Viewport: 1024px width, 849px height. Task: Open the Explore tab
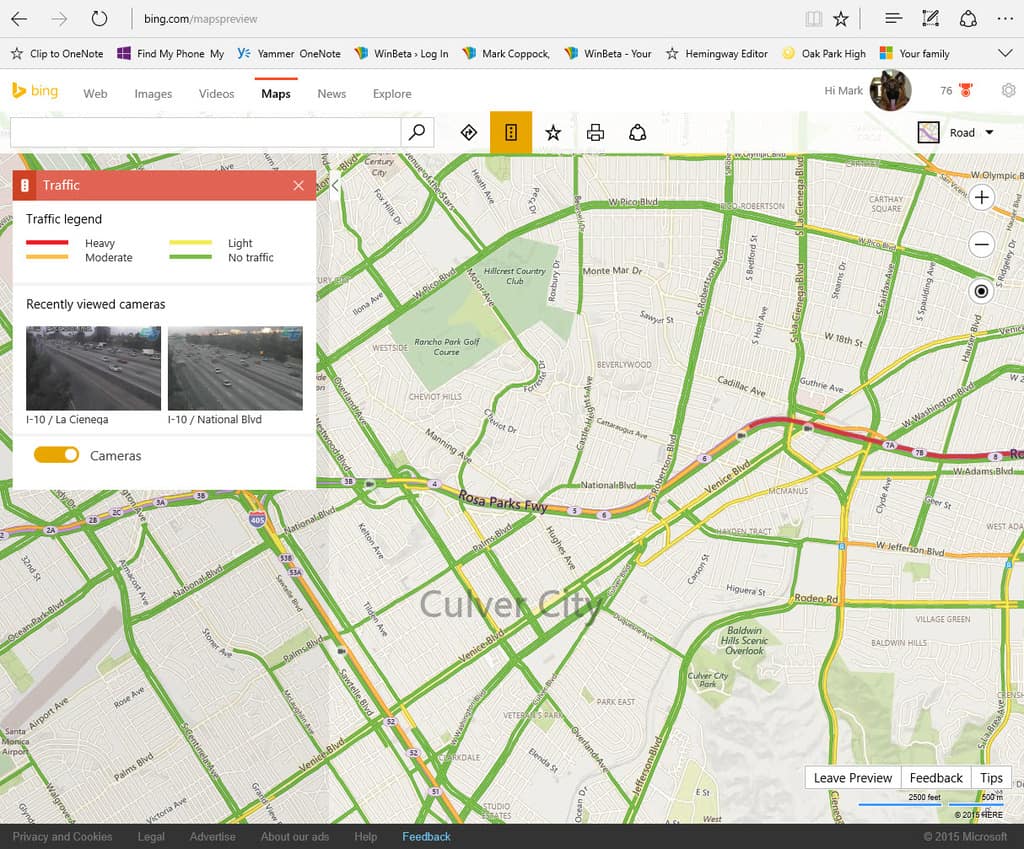[x=392, y=94]
